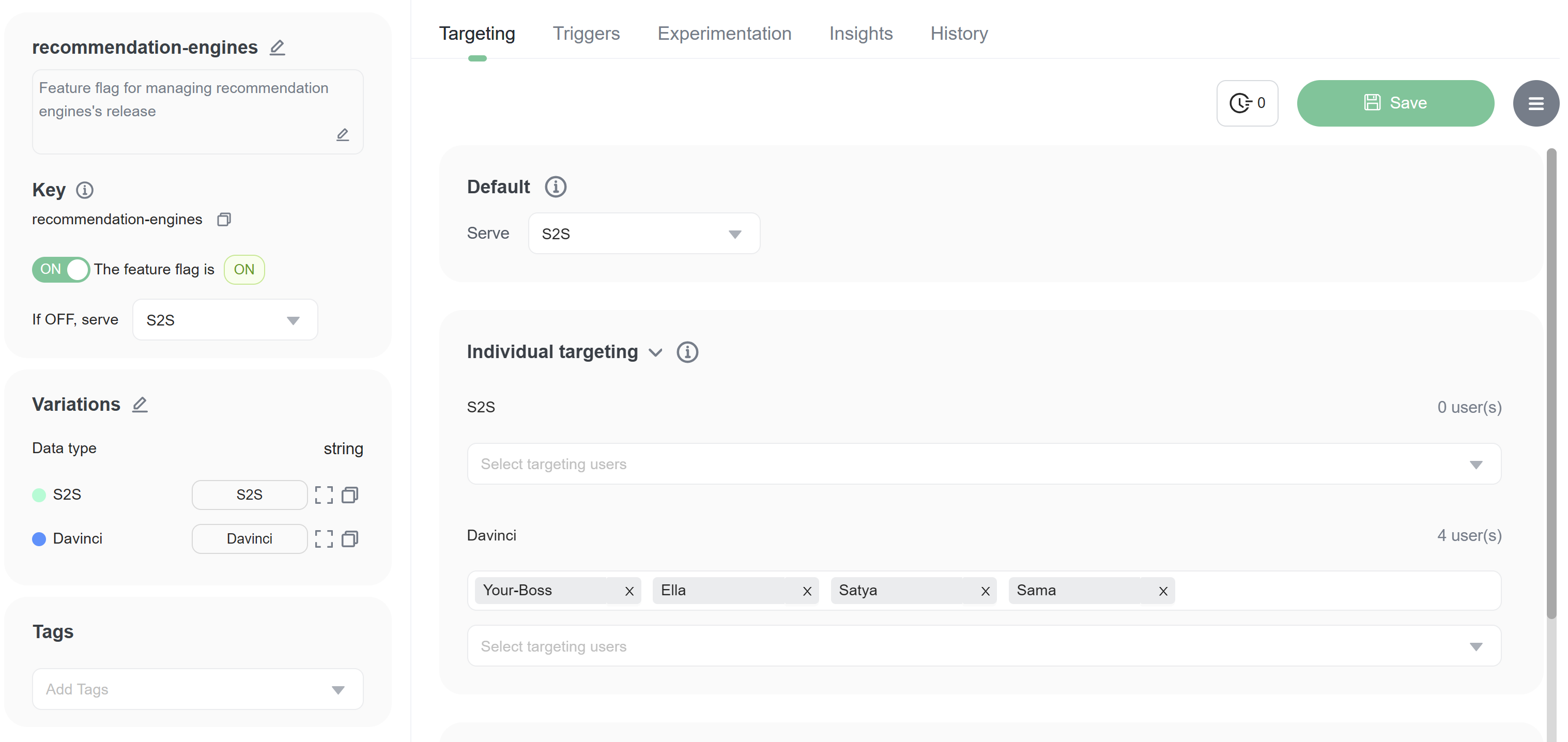The image size is (1568, 742).
Task: Remove Sama from Davinci targeting
Action: point(1163,591)
